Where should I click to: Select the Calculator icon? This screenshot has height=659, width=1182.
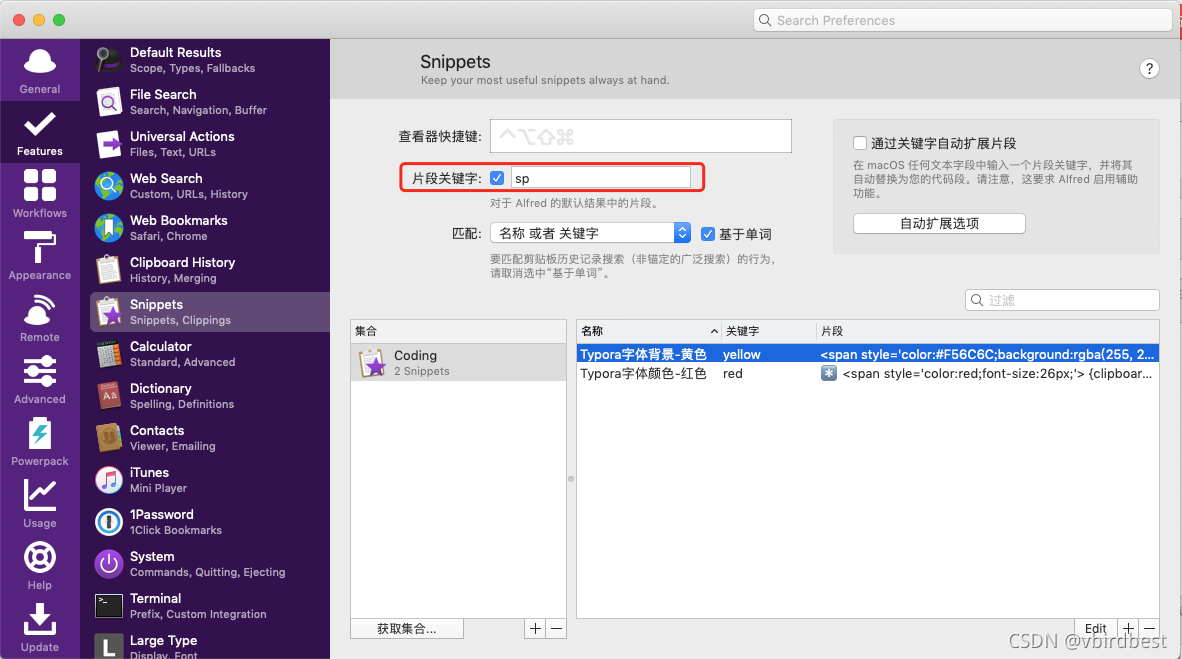pyautogui.click(x=109, y=354)
